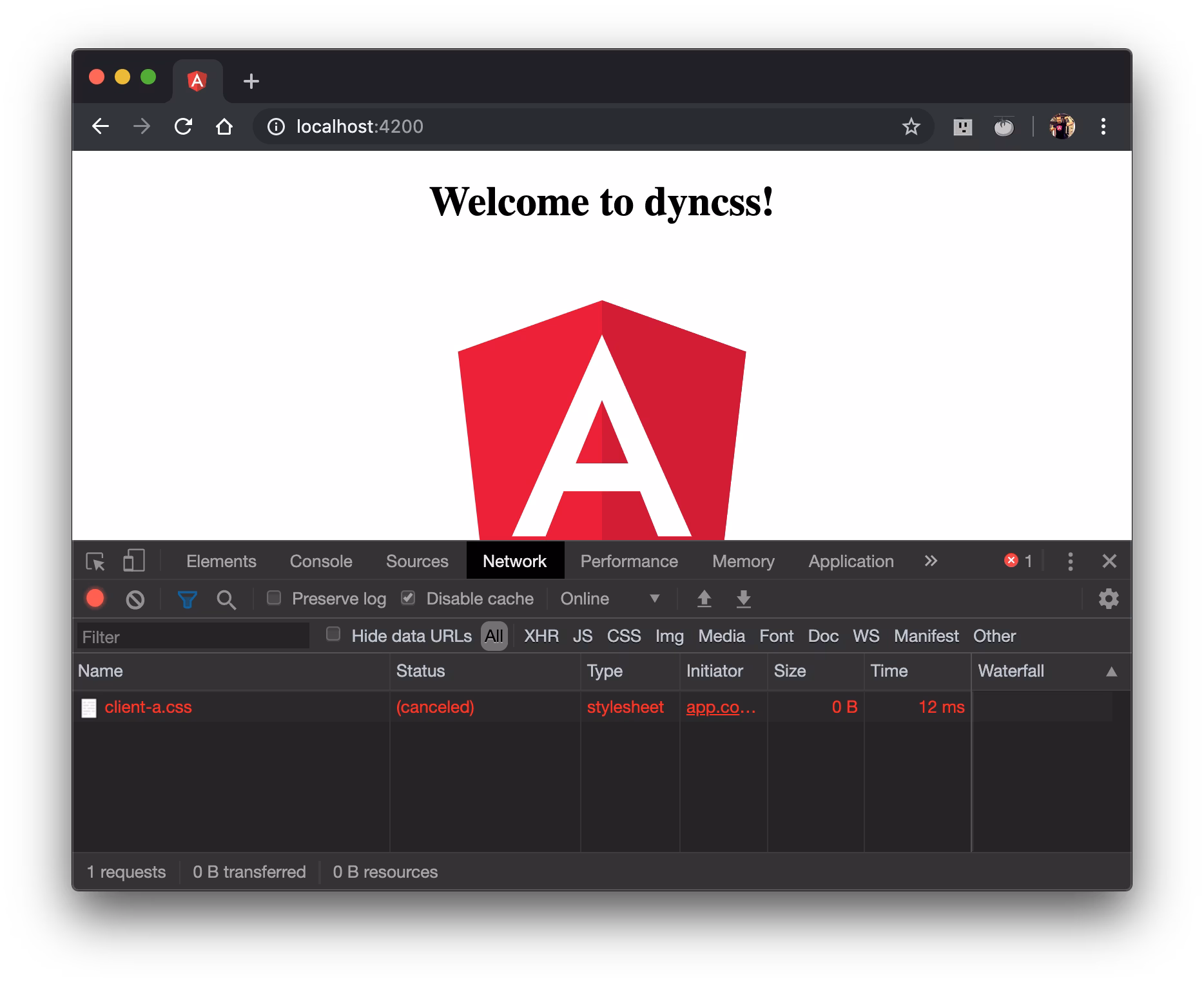Filter requests by CSS type

click(623, 636)
